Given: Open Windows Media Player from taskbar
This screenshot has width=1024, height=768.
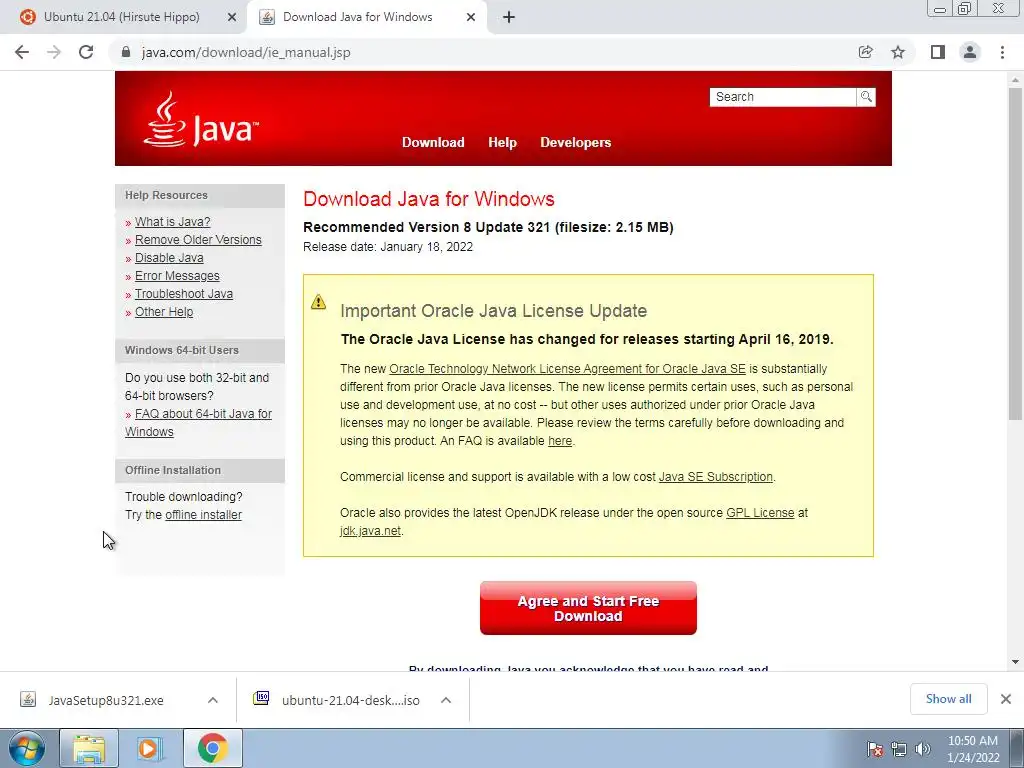Looking at the screenshot, I should point(149,748).
